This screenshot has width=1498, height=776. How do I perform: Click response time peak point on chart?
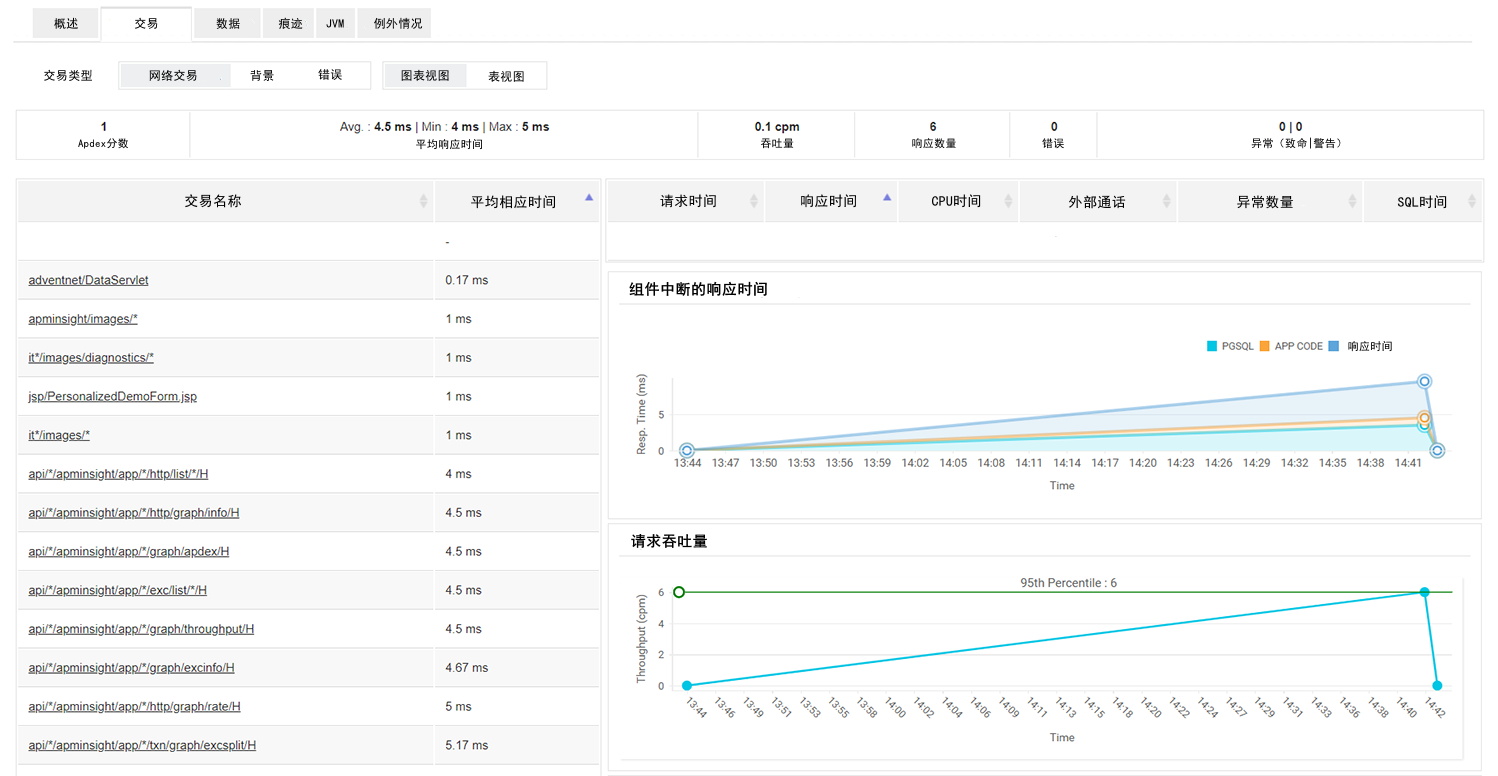click(x=1424, y=381)
